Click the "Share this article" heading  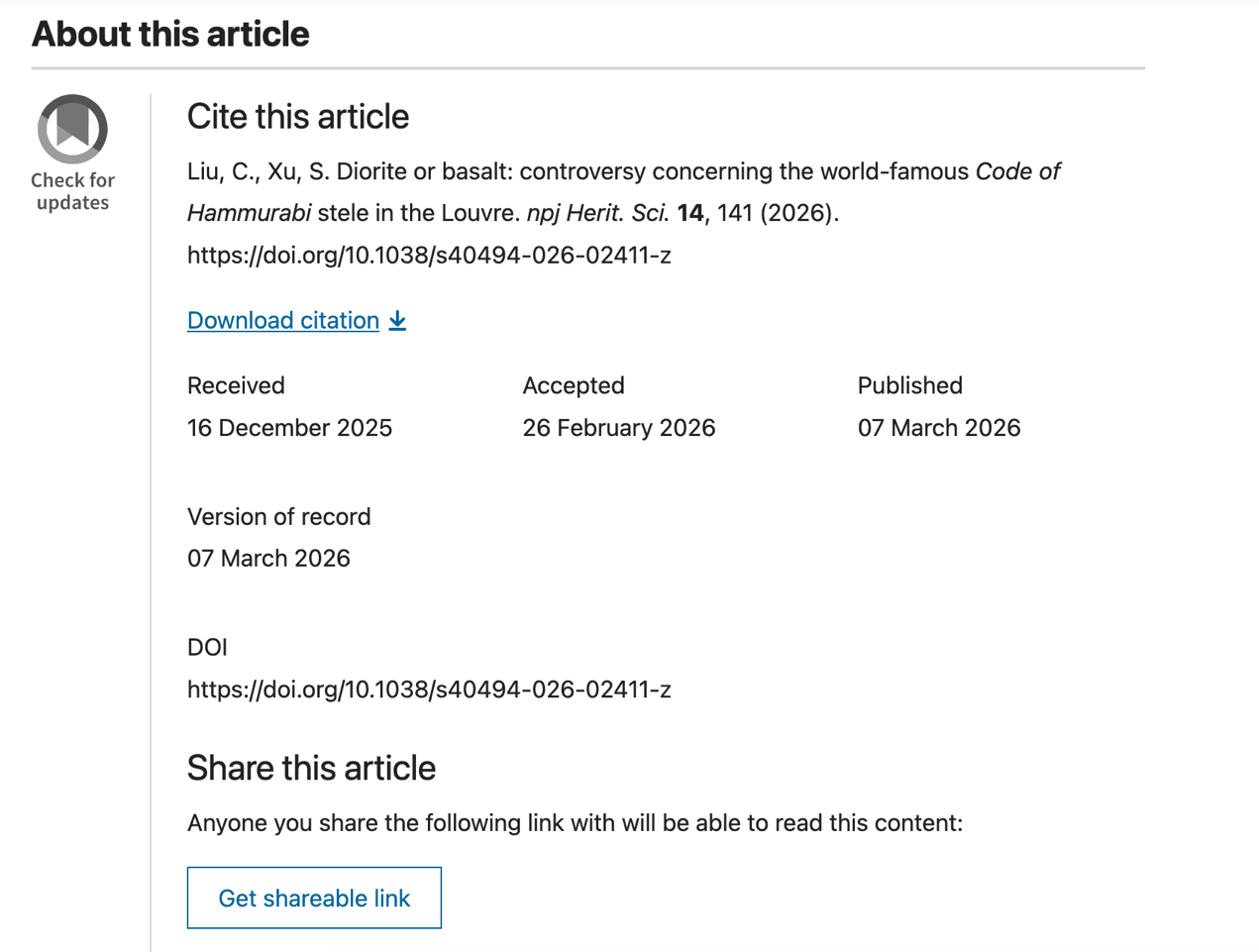coord(311,769)
